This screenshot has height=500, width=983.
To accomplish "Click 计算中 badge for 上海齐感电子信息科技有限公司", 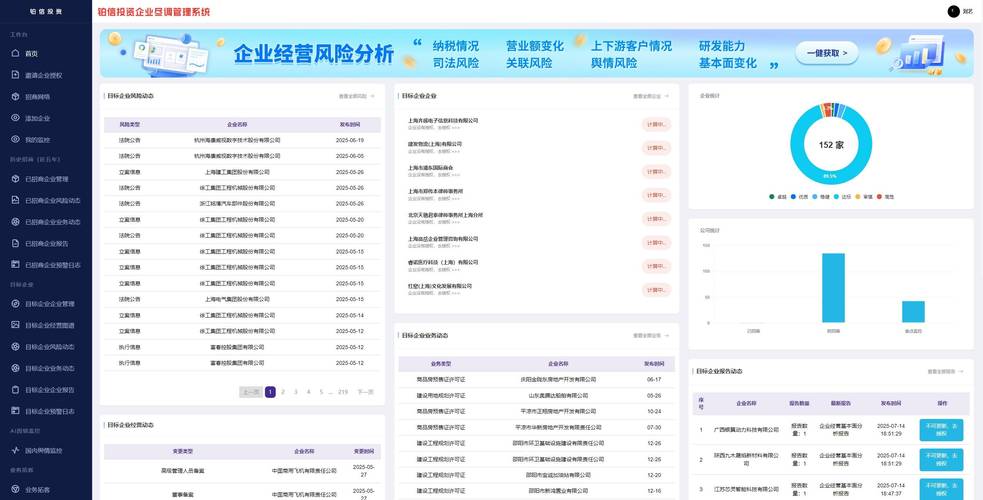I will tap(656, 125).
